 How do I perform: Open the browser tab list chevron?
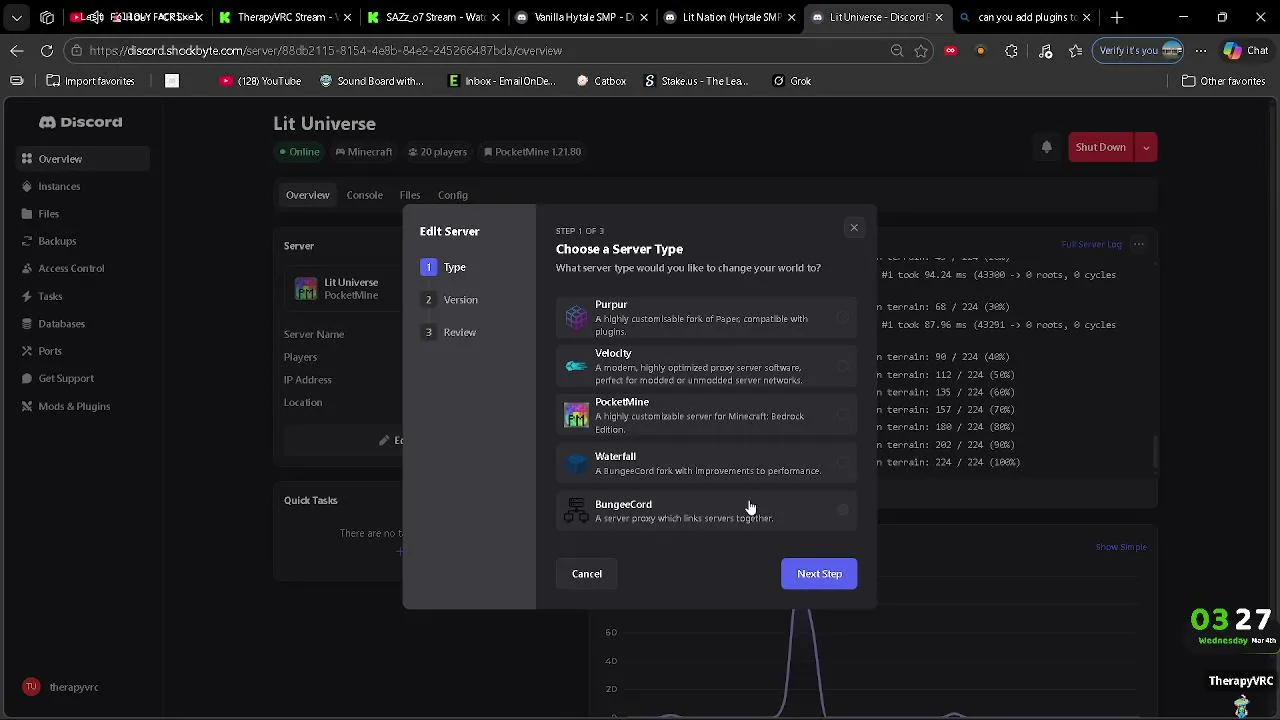pos(17,17)
